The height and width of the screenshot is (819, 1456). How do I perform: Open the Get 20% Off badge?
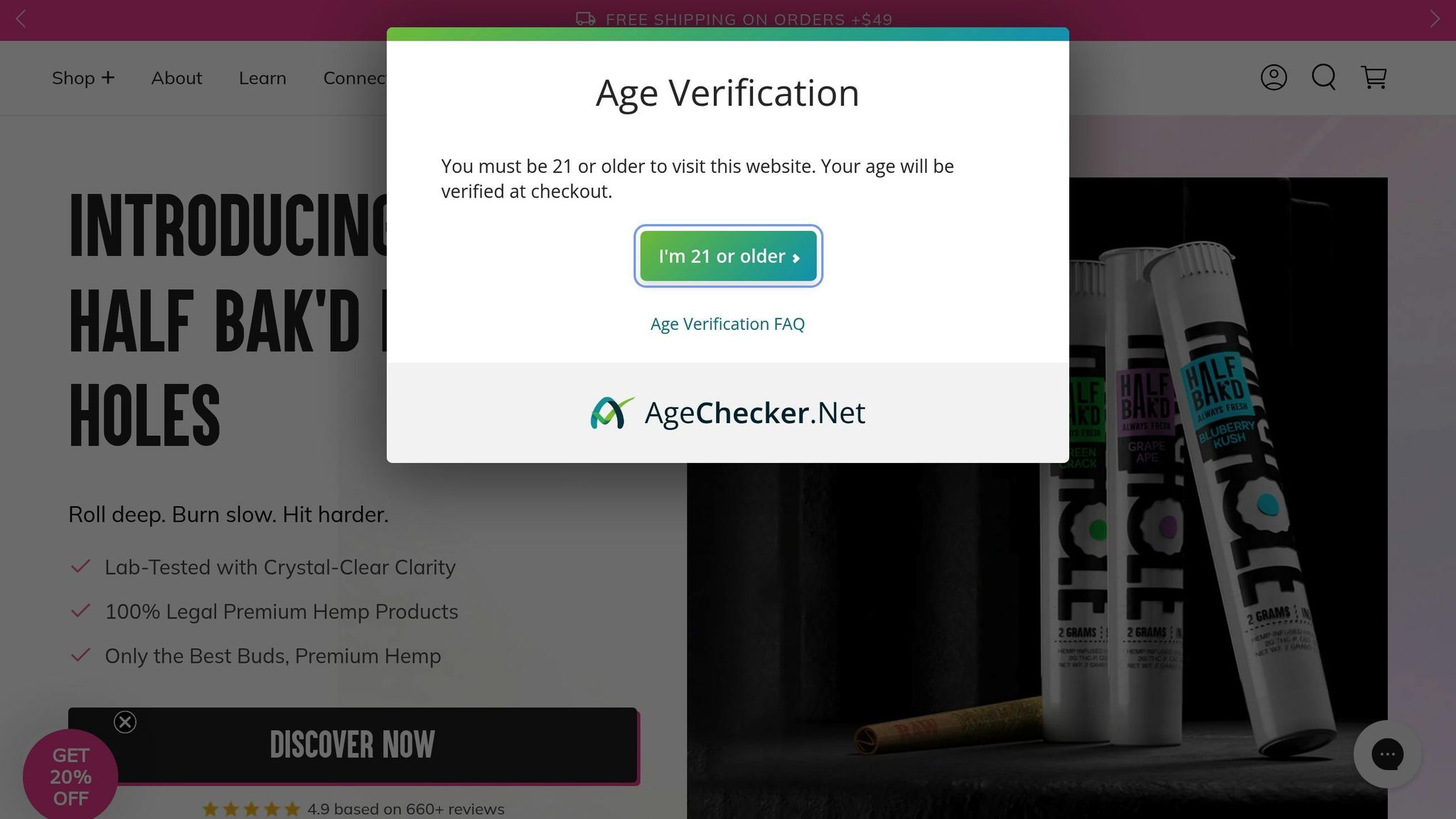pos(70,776)
